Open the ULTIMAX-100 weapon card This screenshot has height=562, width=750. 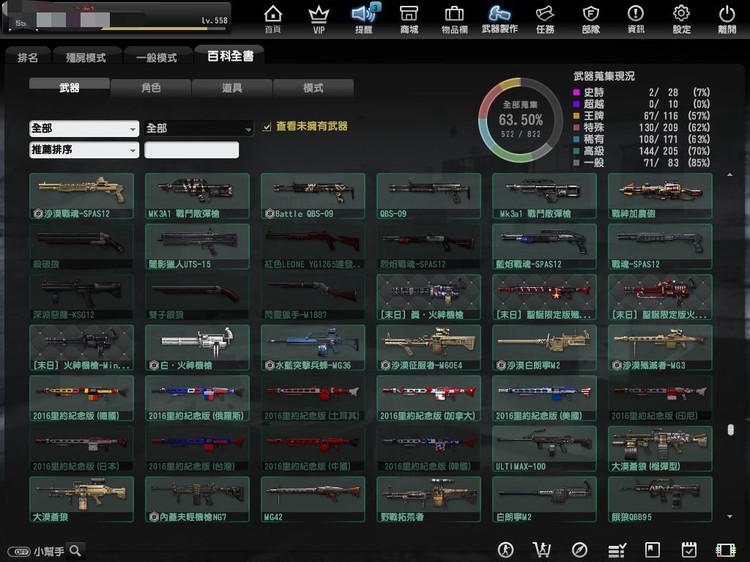544,449
